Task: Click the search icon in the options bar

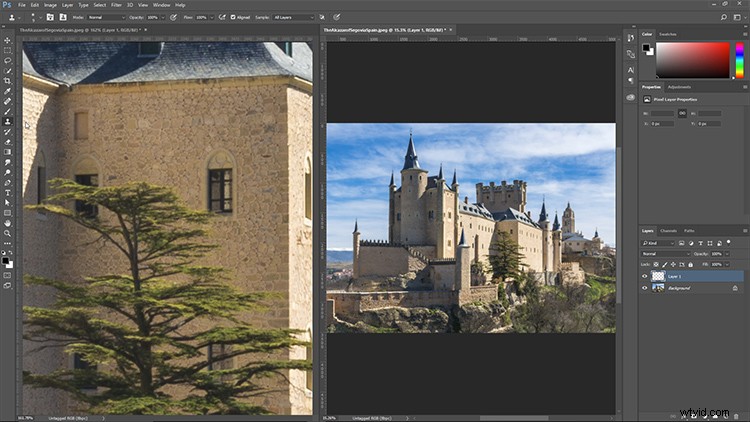Action: 724,17
